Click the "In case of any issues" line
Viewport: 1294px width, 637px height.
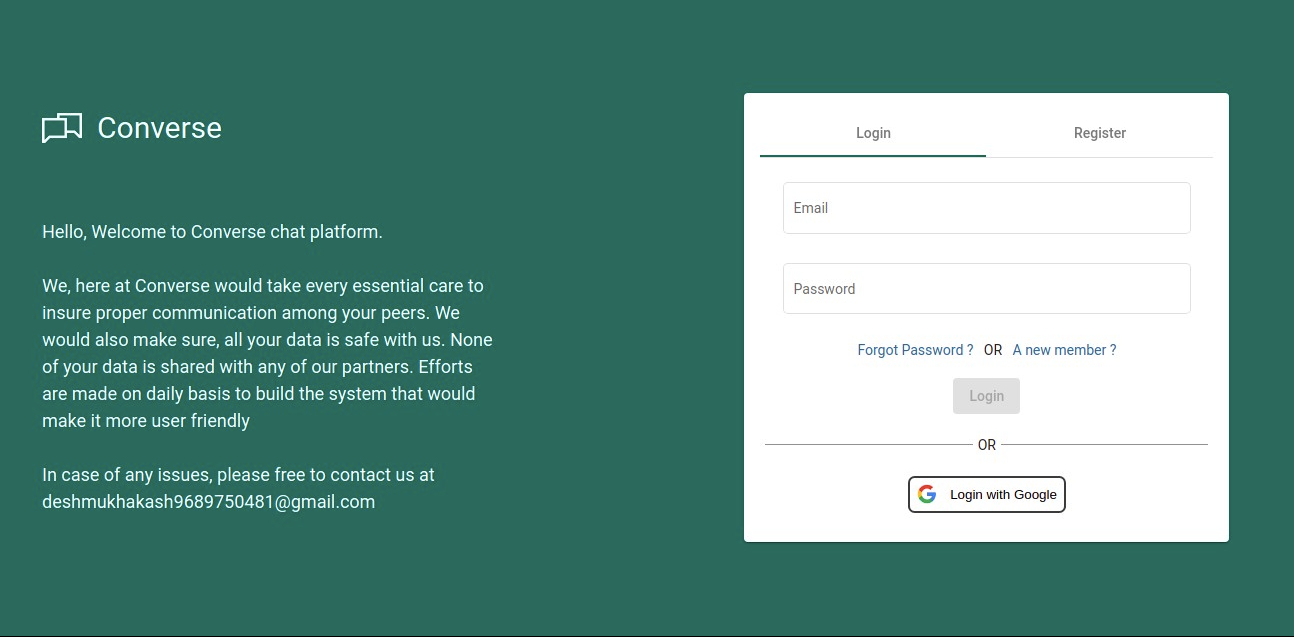coord(238,475)
